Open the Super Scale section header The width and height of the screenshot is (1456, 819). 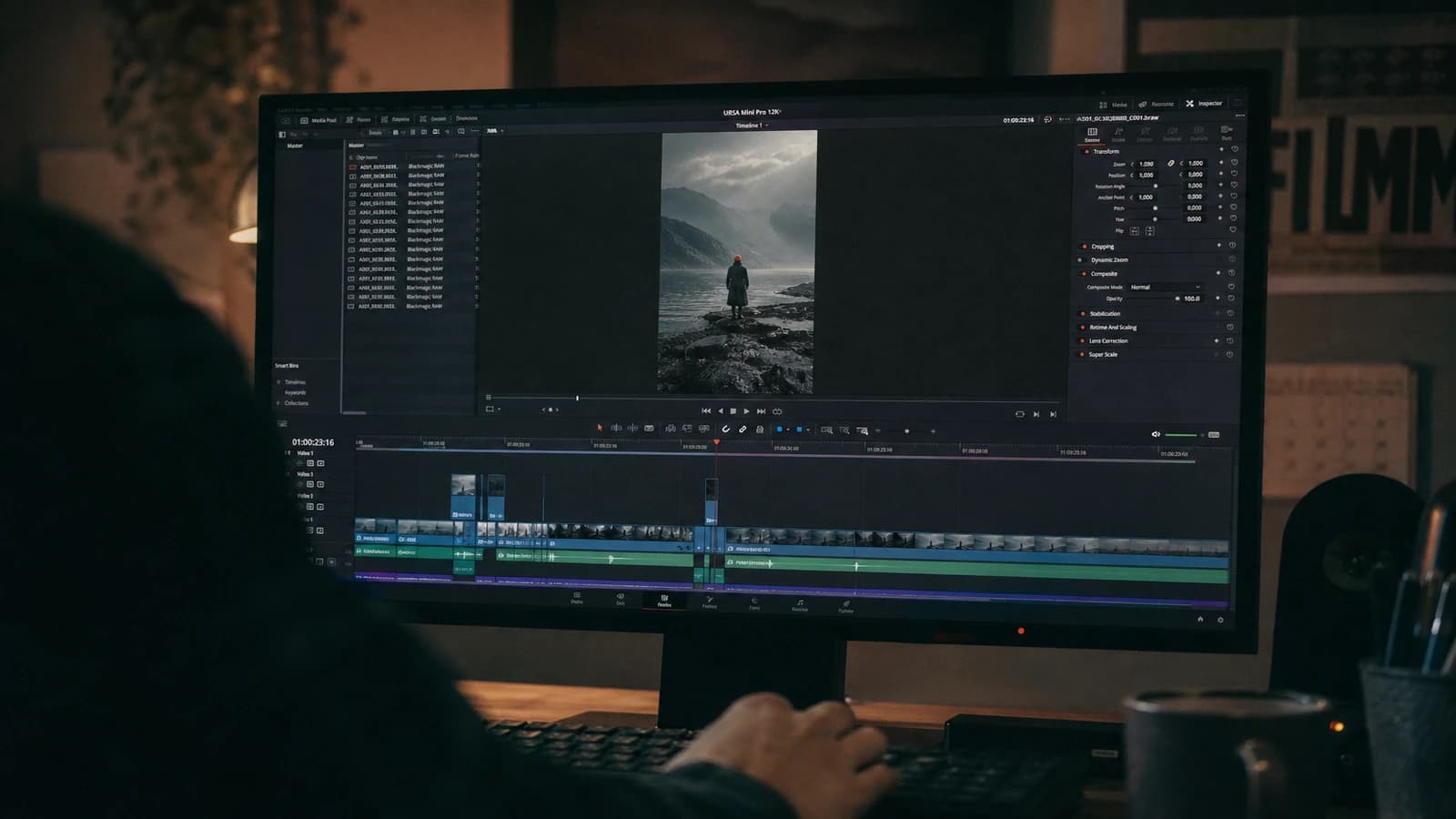click(x=1103, y=355)
